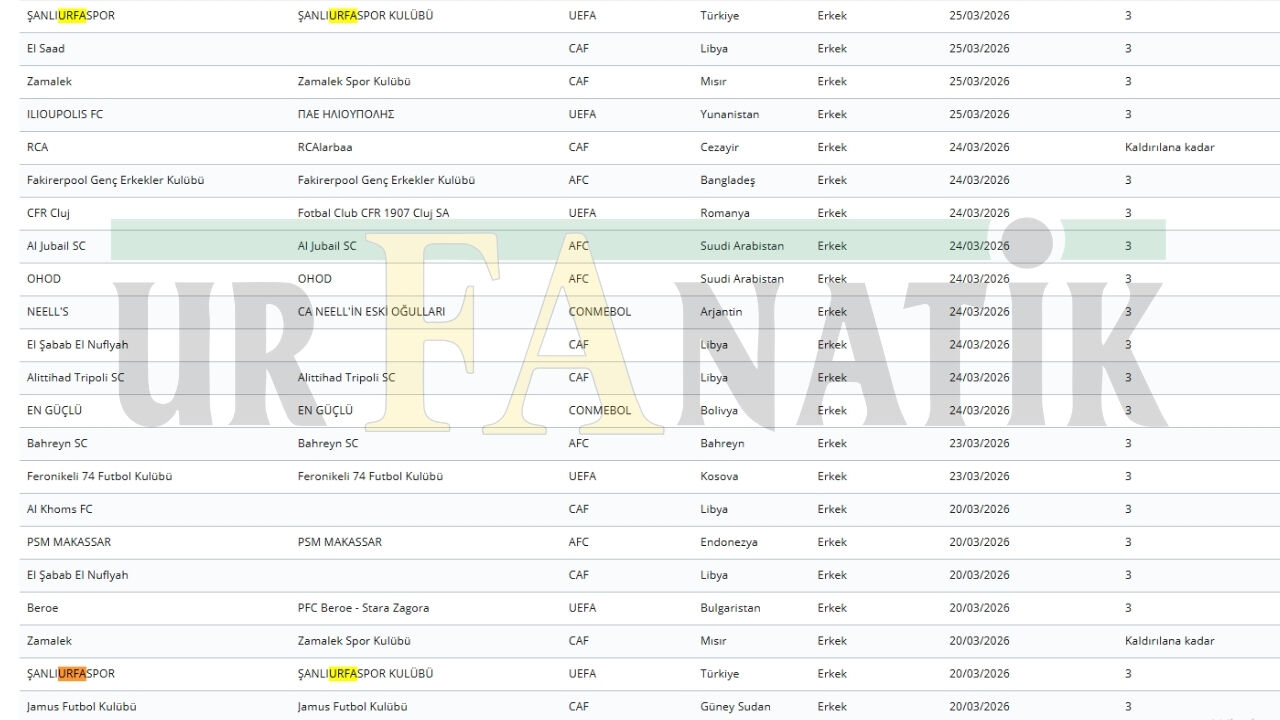
Task: Select date 24/03/2026 in the CFR Cluj row
Action: tap(979, 213)
